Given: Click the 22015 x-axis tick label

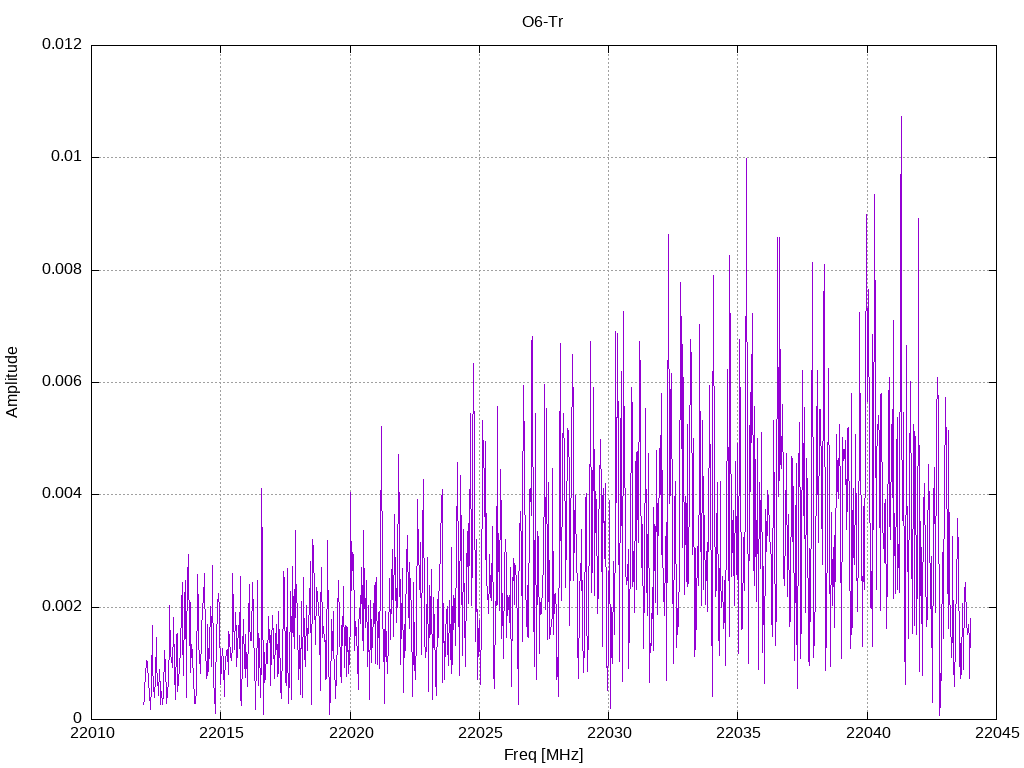Looking at the screenshot, I should tap(221, 733).
